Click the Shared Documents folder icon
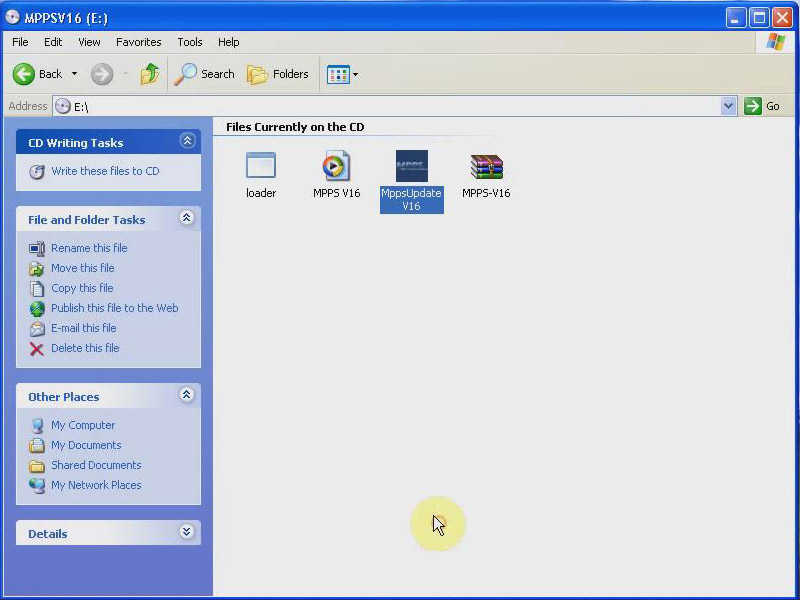Viewport: 800px width, 600px height. coord(37,466)
